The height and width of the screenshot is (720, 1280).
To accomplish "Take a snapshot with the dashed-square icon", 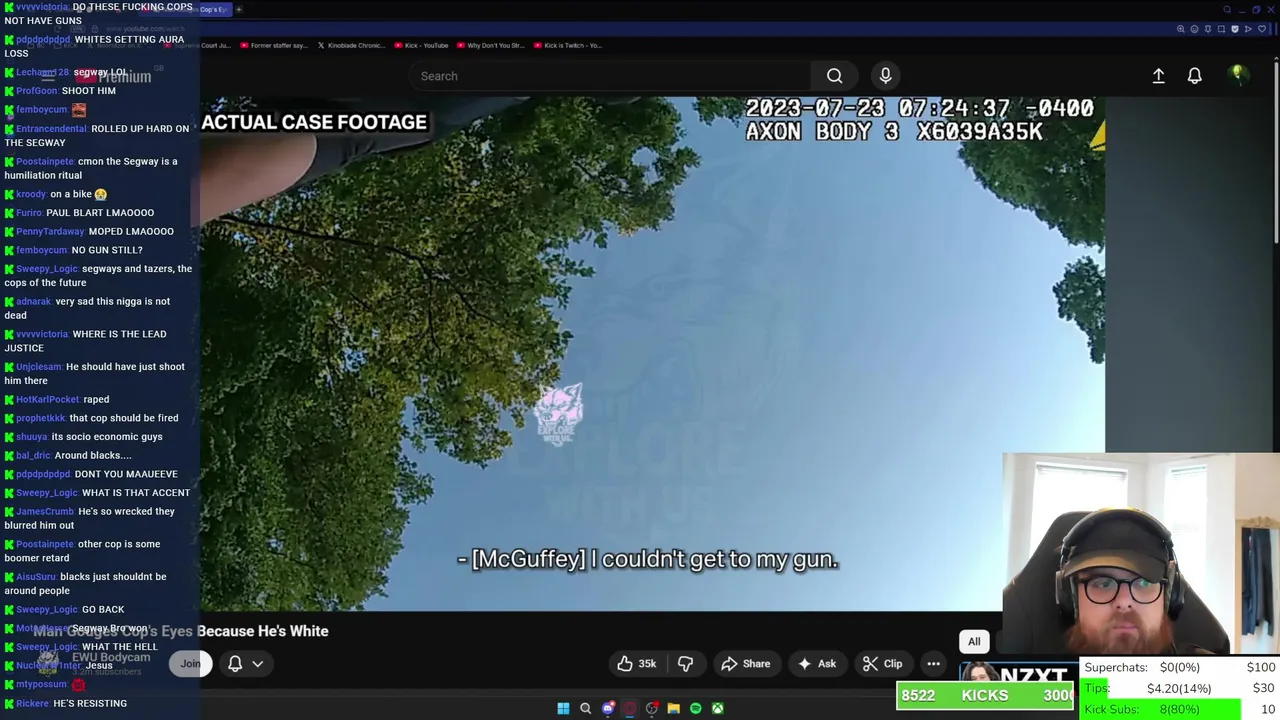I will [1221, 29].
